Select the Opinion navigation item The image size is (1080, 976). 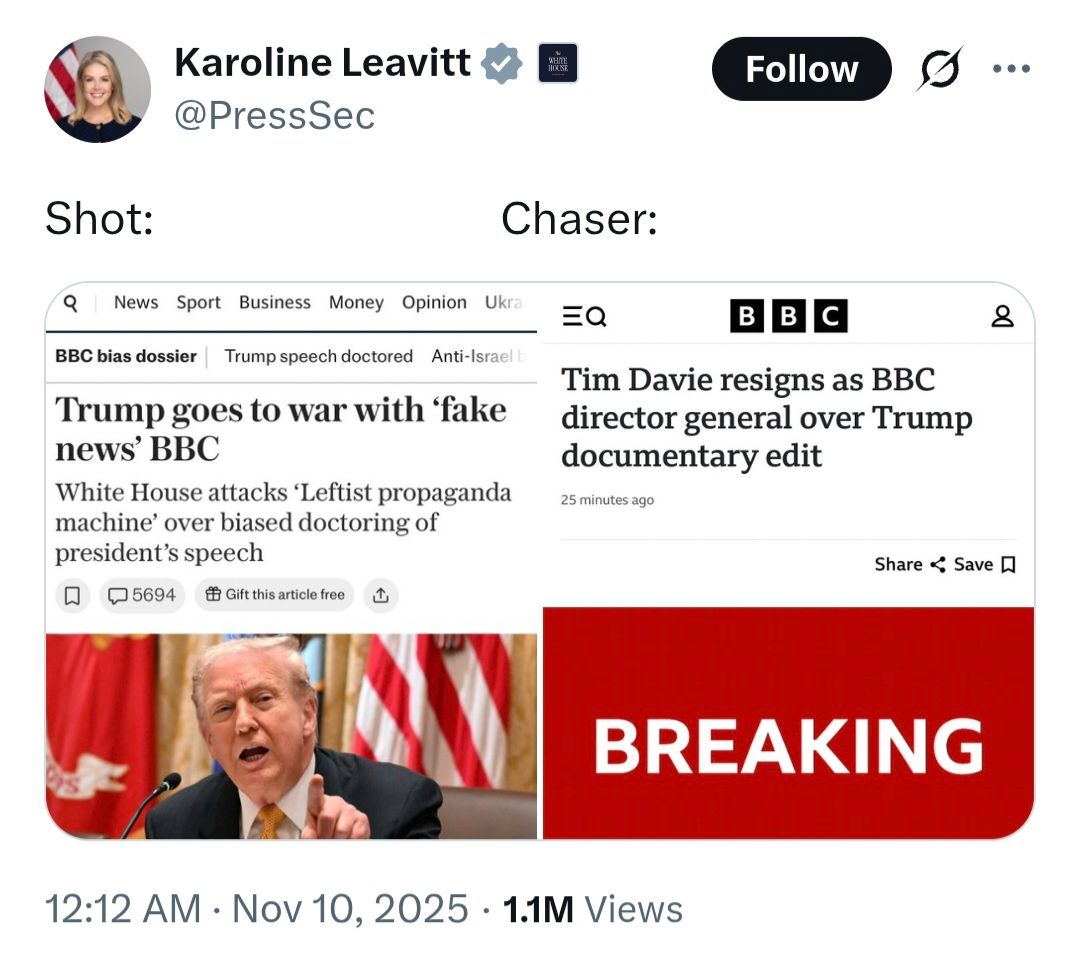434,302
